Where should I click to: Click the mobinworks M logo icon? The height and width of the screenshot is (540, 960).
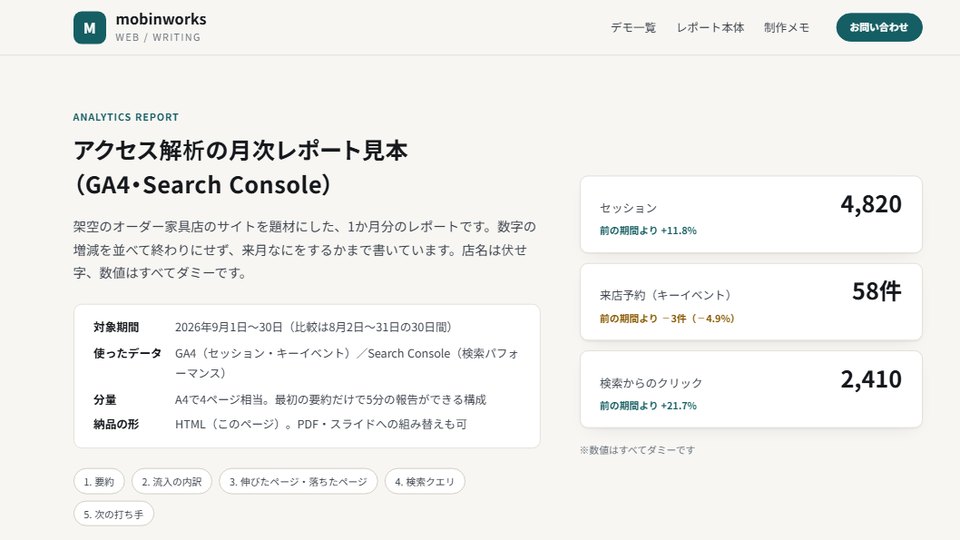tap(89, 28)
